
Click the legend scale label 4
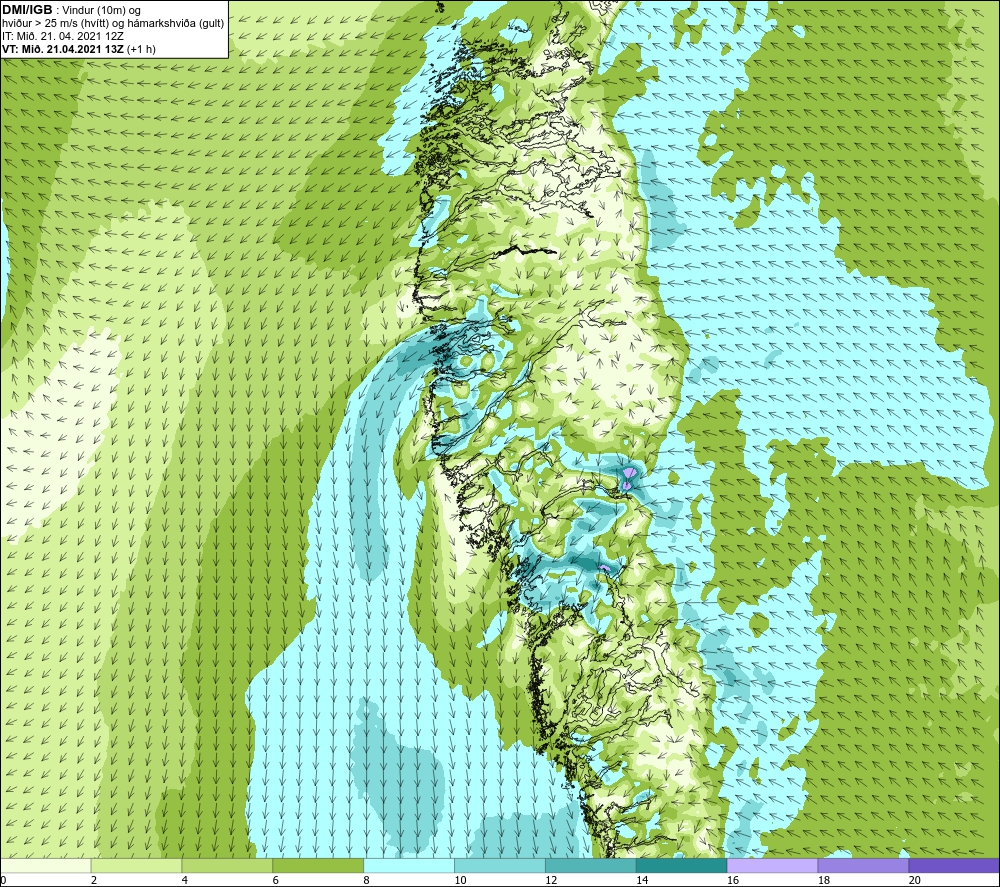[184, 880]
